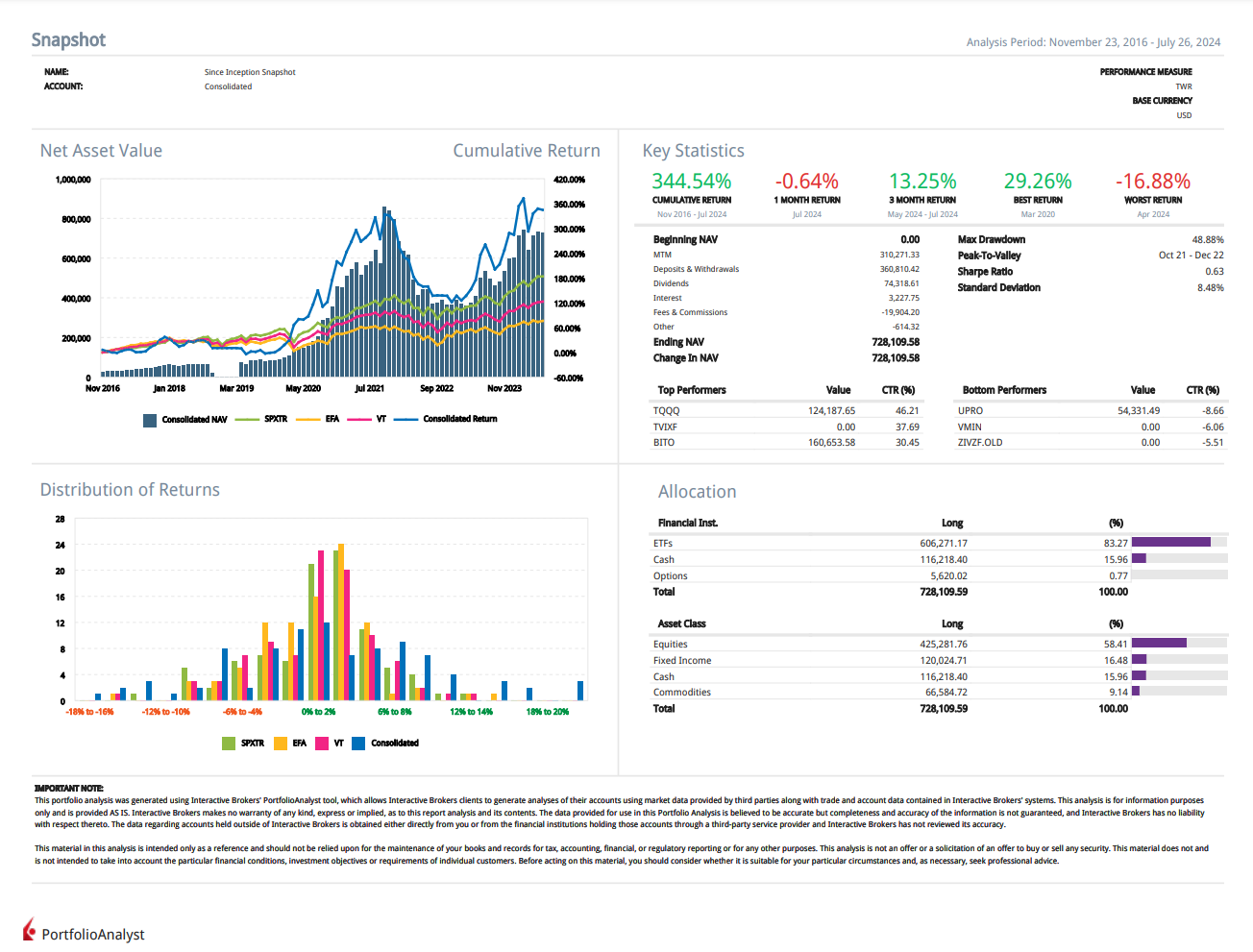Click the Analysis Period date range text

click(x=1093, y=42)
